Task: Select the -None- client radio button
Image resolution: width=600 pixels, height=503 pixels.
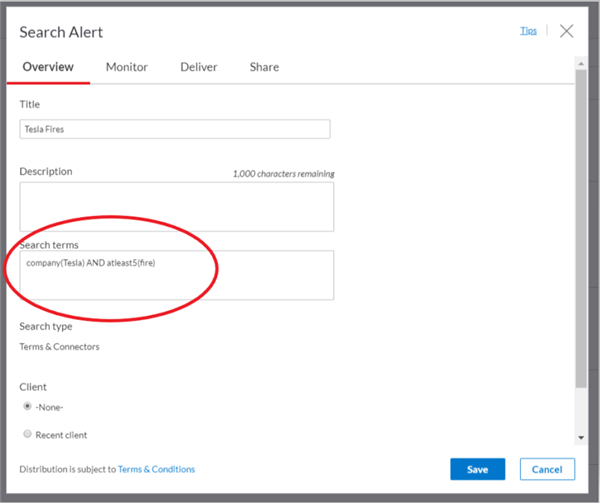Action: tap(27, 406)
